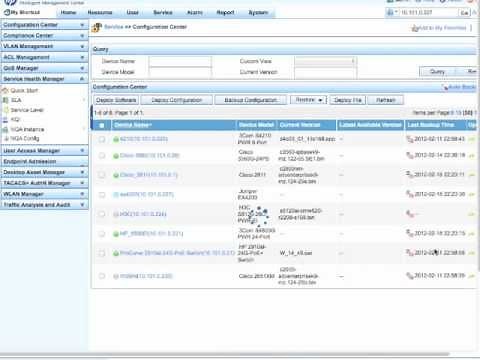Open the Resource menu

click(x=100, y=13)
